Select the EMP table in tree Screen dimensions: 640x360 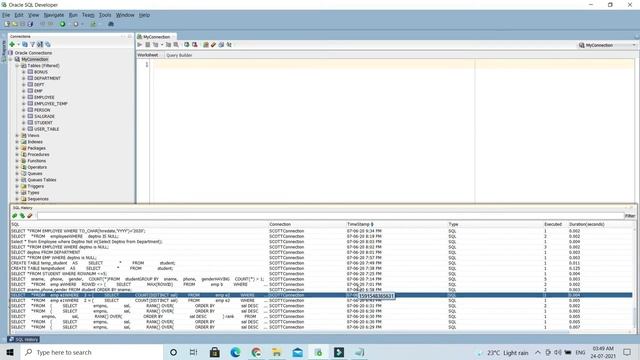38,91
